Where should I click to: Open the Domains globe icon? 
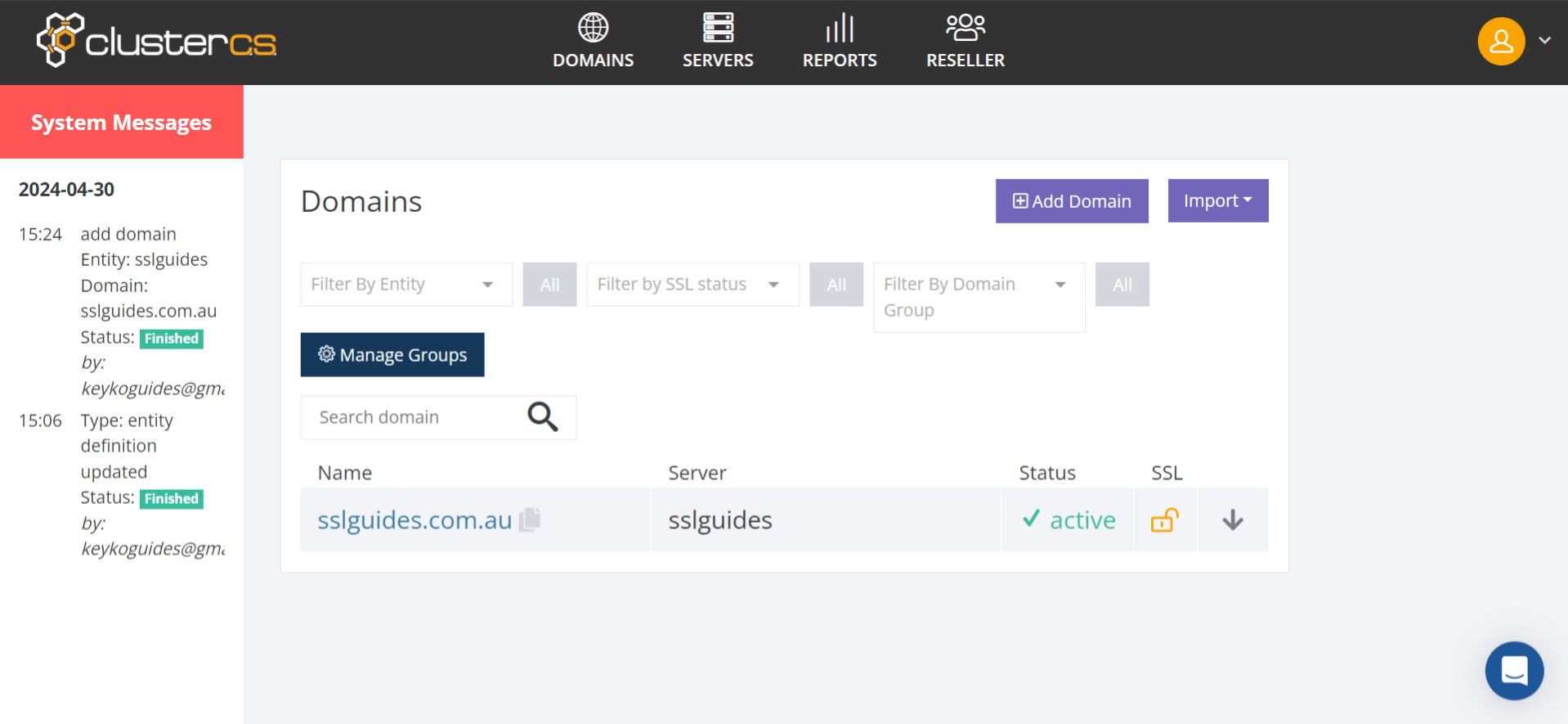click(x=593, y=28)
